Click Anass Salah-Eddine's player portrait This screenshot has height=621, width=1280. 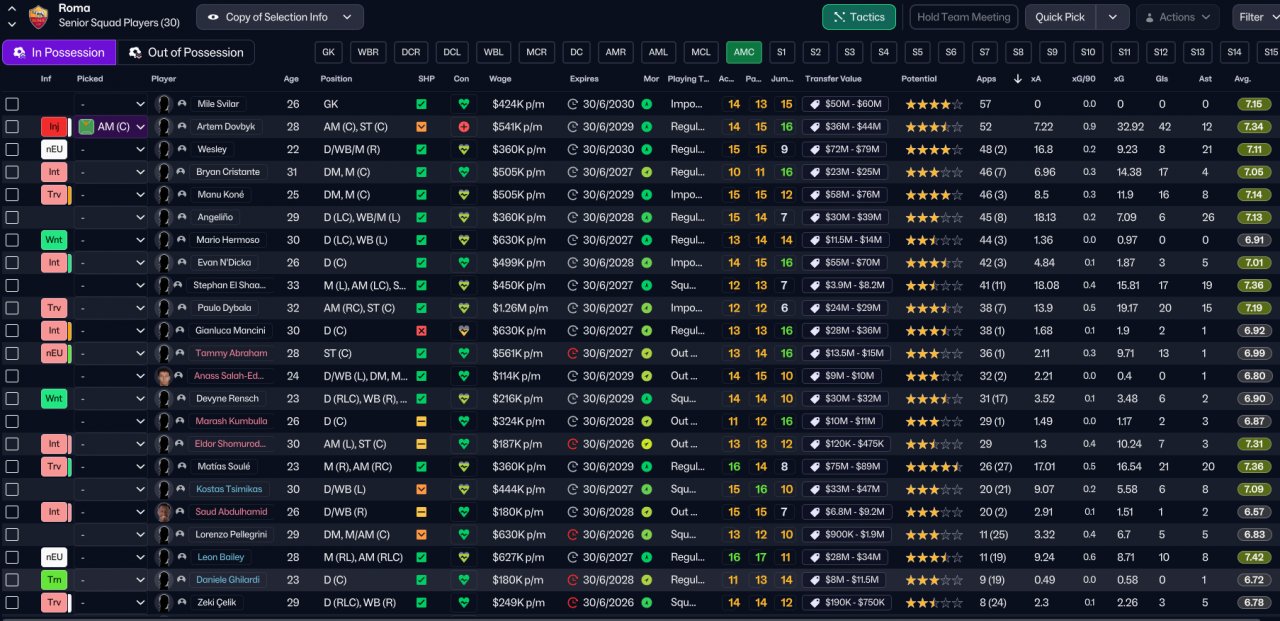[164, 376]
